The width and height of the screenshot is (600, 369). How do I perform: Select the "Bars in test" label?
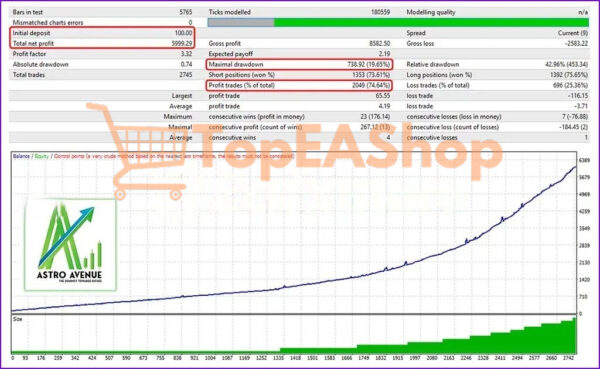[x=28, y=12]
